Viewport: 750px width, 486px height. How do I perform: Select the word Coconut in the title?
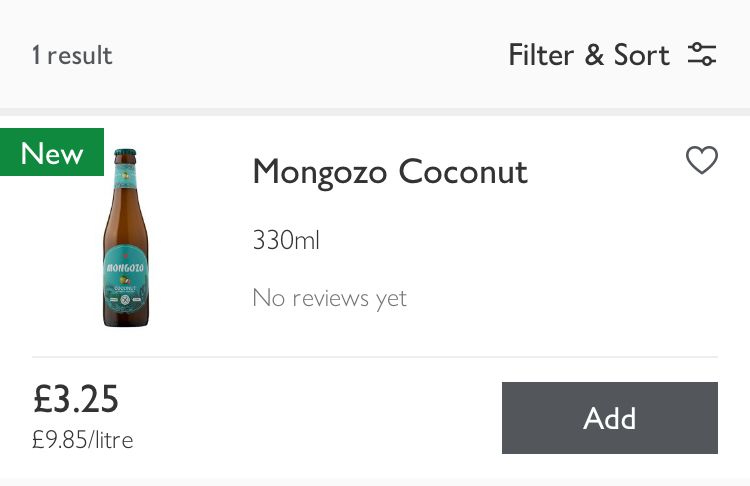point(463,172)
